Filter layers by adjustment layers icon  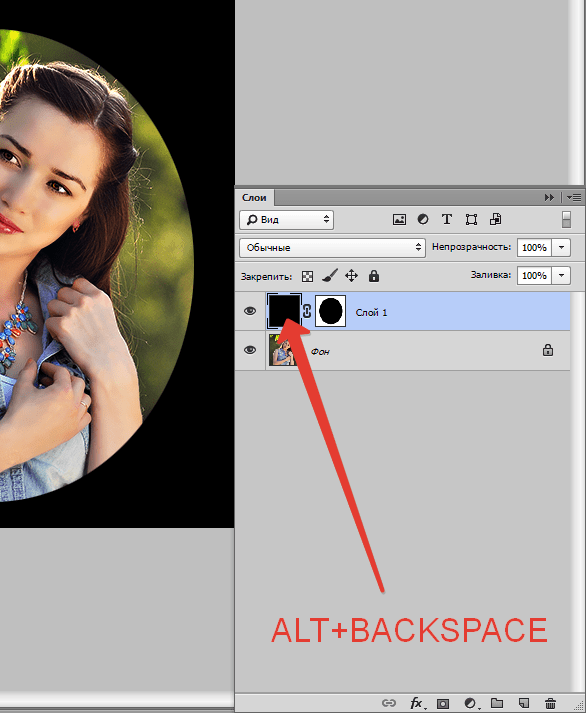point(423,219)
